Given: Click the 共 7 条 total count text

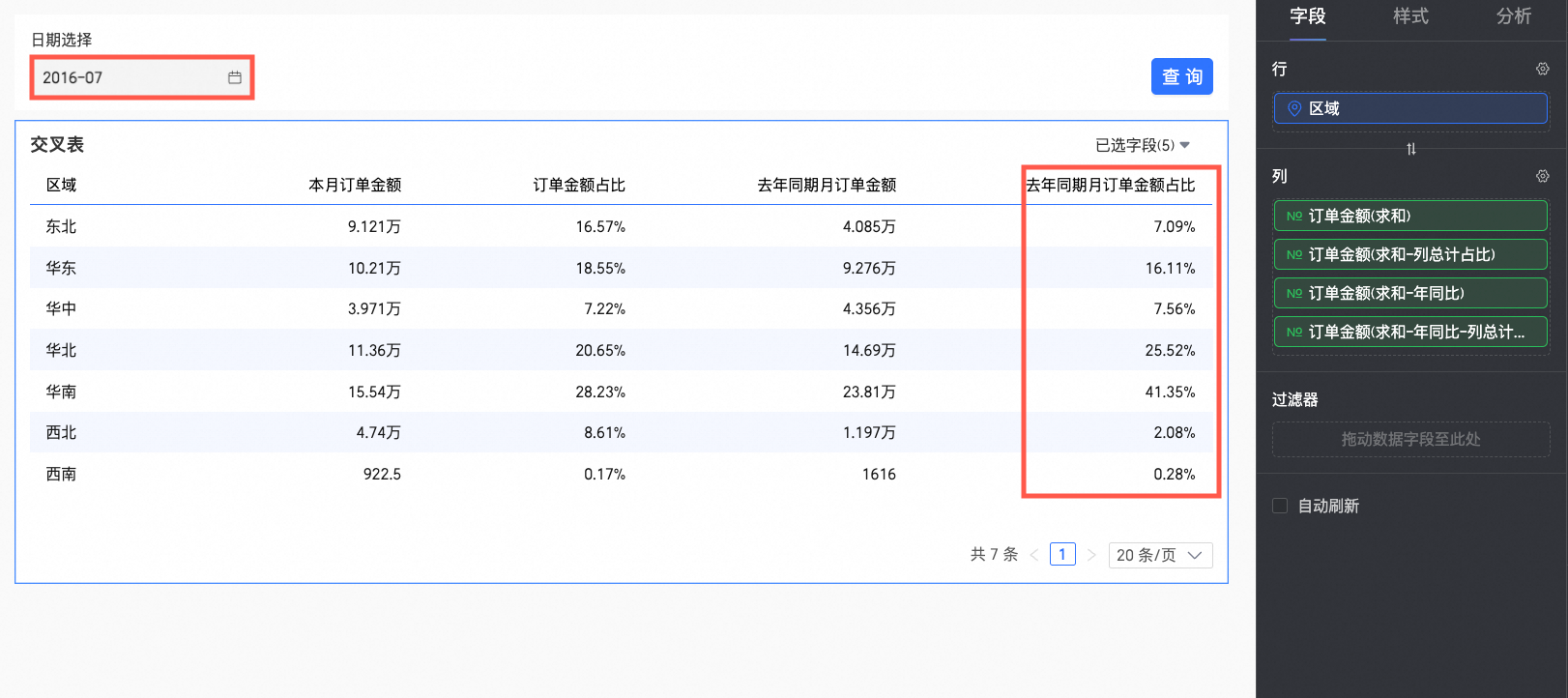Looking at the screenshot, I should pyautogui.click(x=994, y=554).
